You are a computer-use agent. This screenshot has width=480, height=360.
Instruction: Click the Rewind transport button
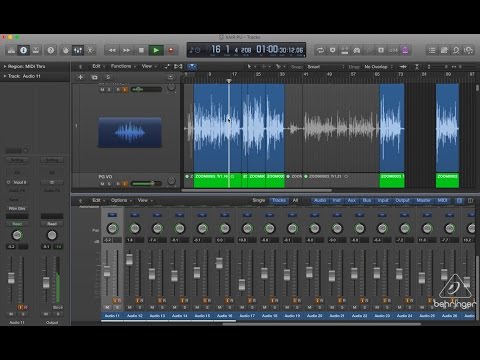coord(112,50)
